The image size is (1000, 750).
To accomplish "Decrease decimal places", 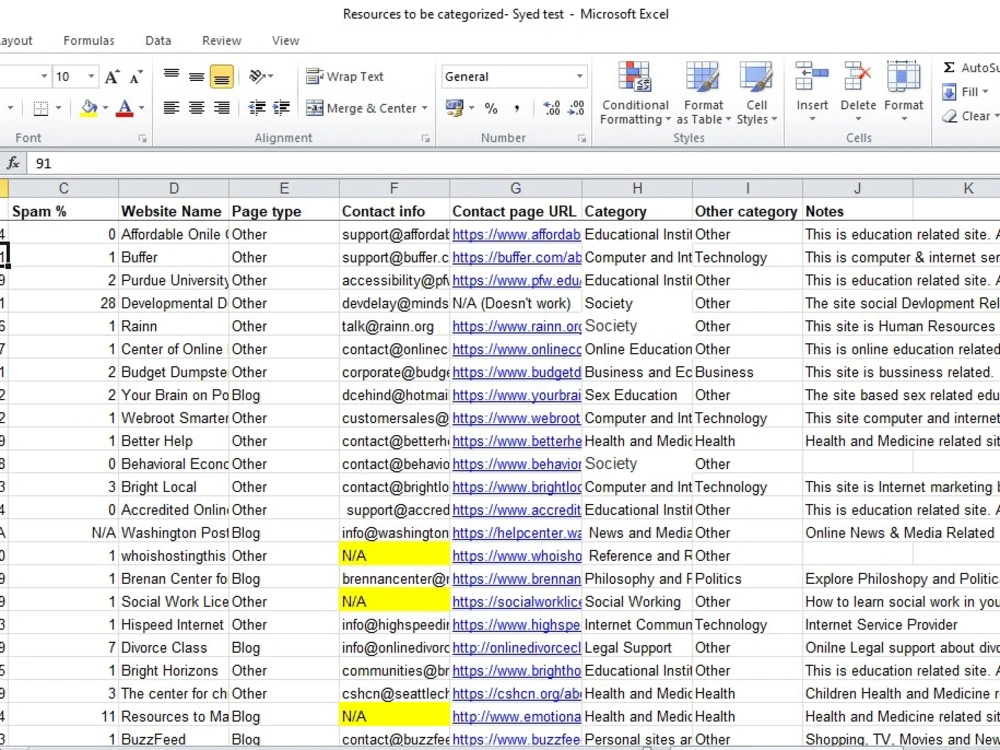I will [576, 108].
